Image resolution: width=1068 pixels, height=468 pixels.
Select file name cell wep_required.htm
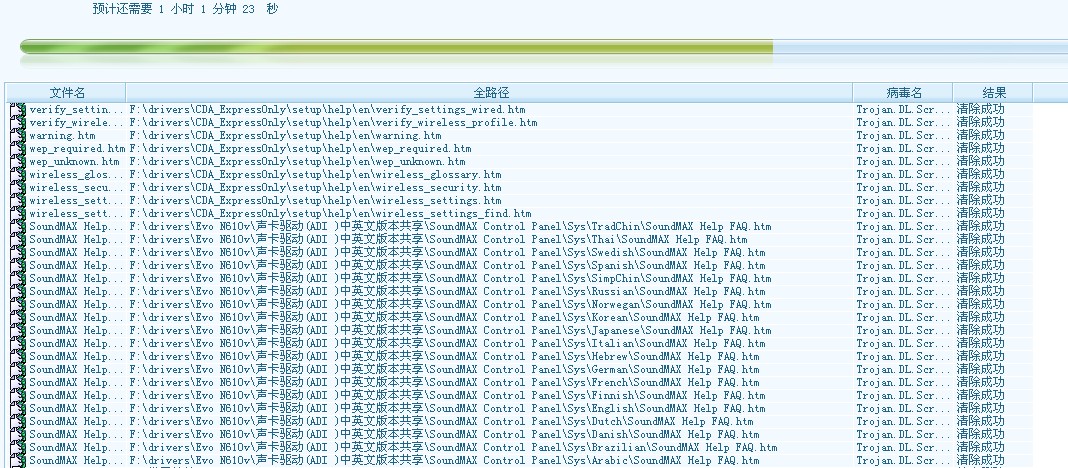pos(77,149)
